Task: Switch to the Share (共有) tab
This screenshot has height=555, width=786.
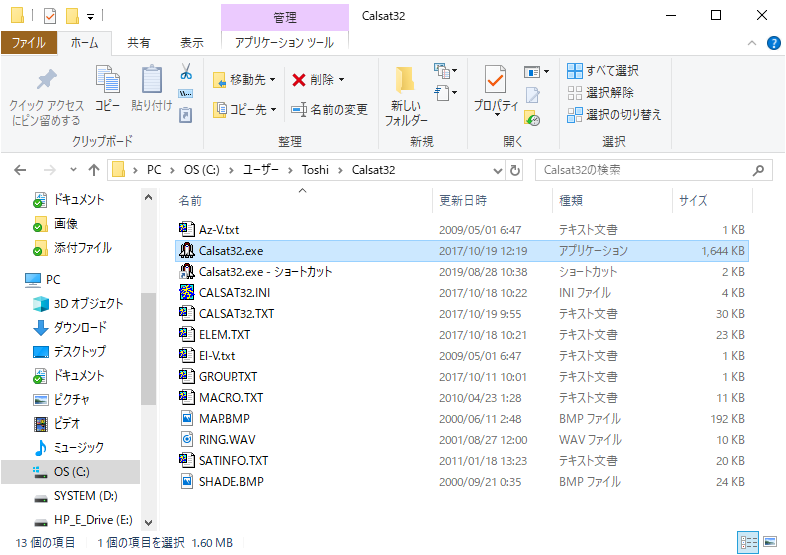Action: click(138, 43)
